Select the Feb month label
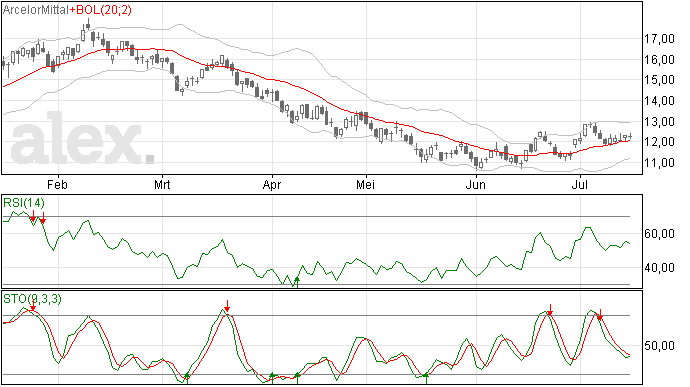690x387 pixels. (58, 184)
